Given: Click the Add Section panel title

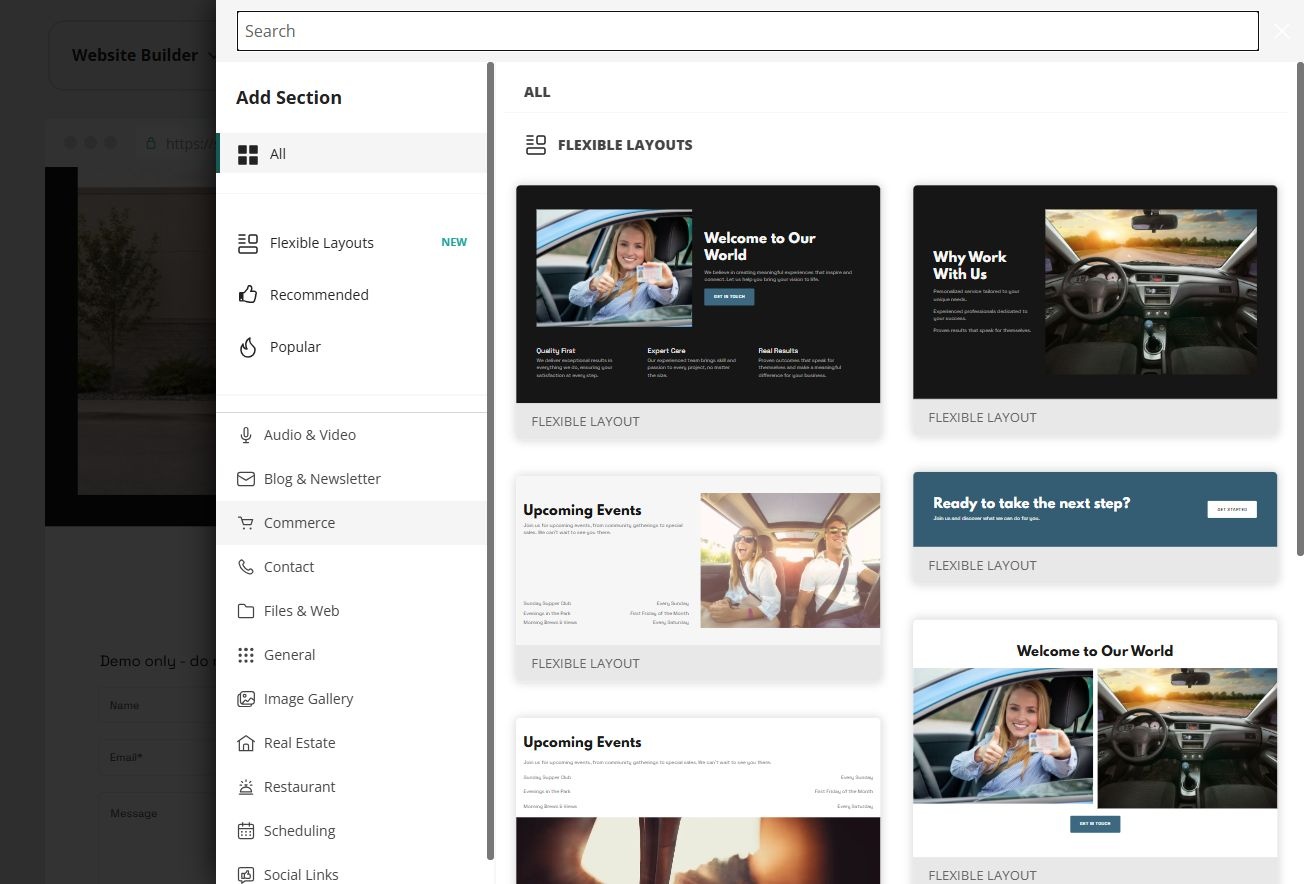Looking at the screenshot, I should 289,97.
